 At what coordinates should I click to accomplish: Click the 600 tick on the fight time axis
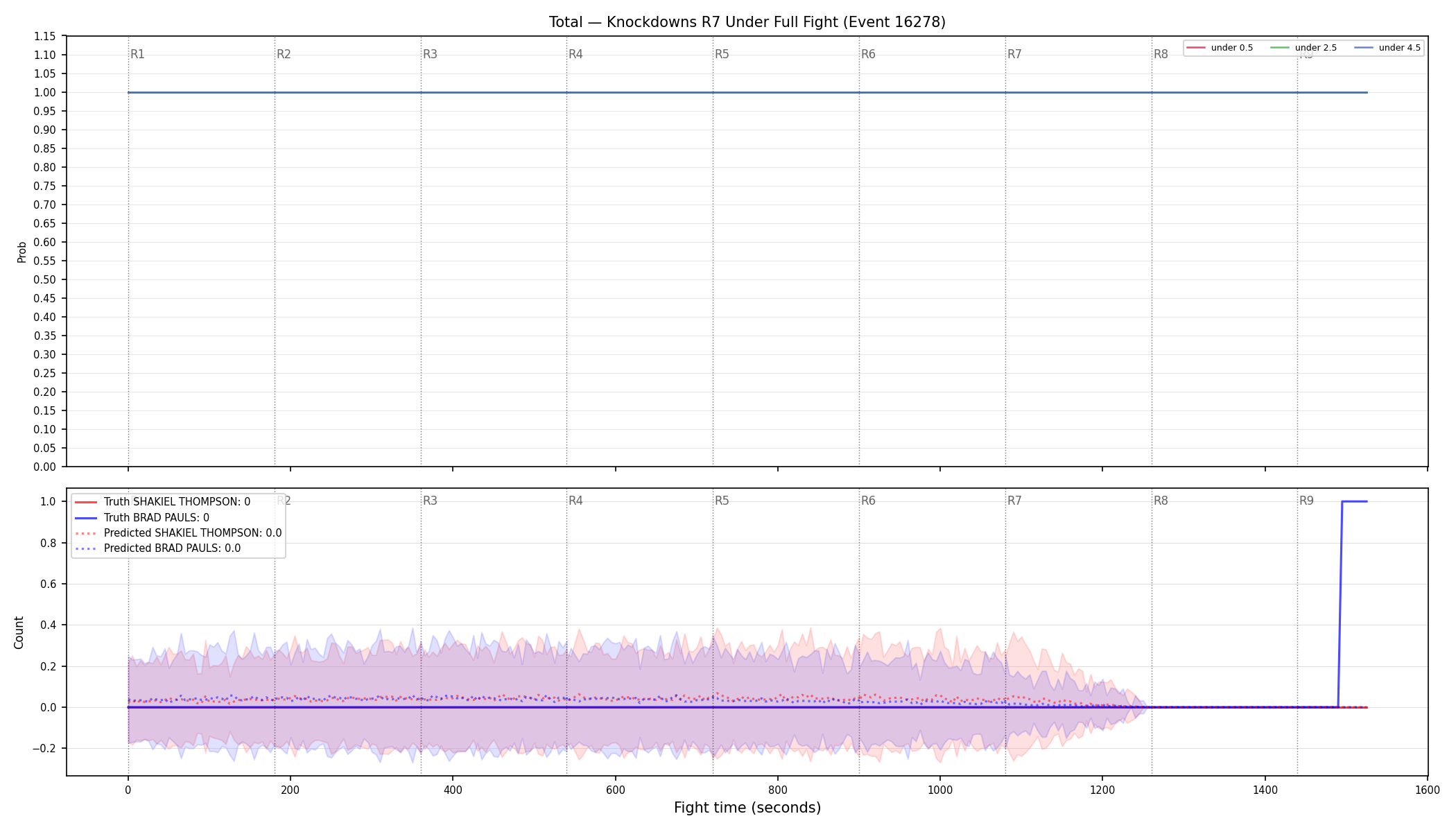coord(615,790)
